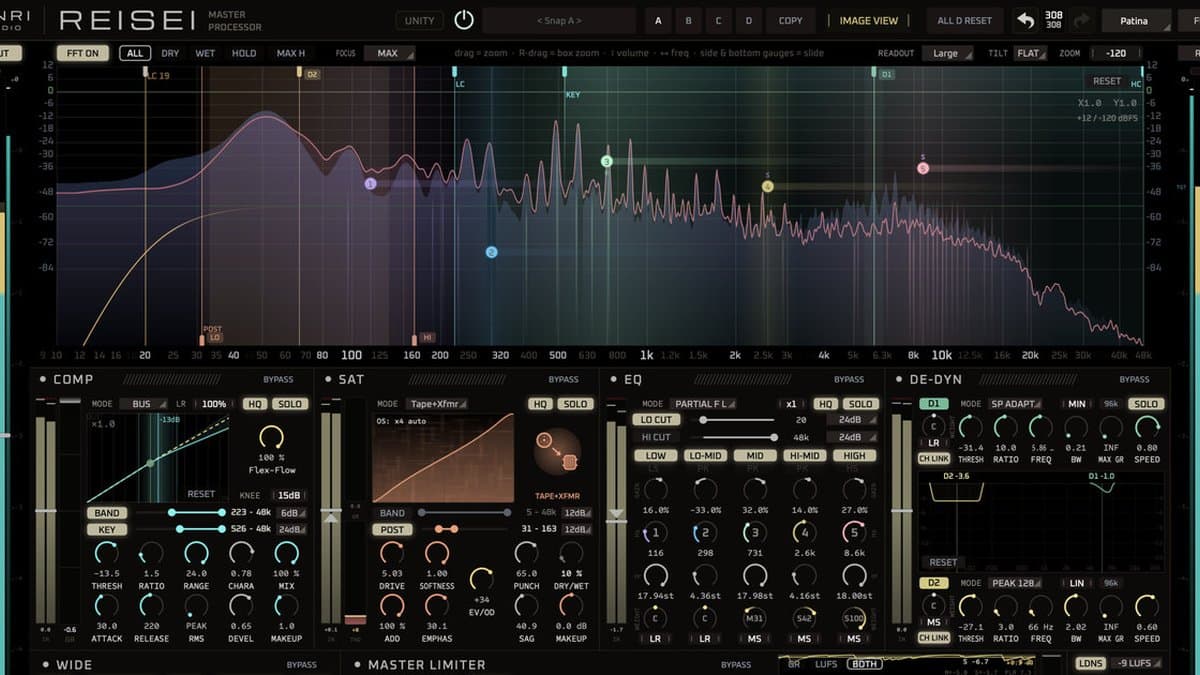Select snapshot slot C
Image resolution: width=1200 pixels, height=675 pixels.
(719, 20)
